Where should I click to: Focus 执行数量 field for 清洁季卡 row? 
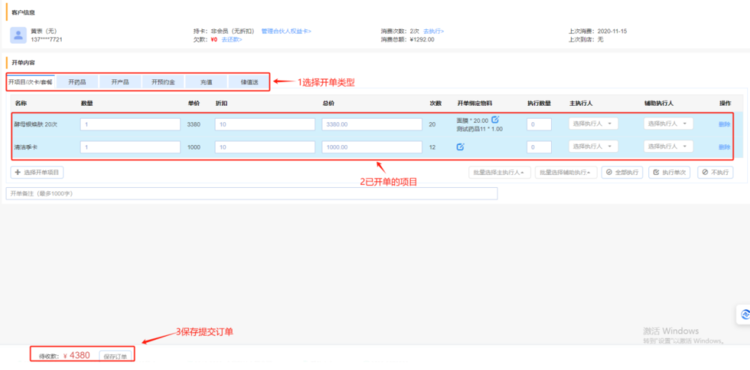tap(539, 147)
